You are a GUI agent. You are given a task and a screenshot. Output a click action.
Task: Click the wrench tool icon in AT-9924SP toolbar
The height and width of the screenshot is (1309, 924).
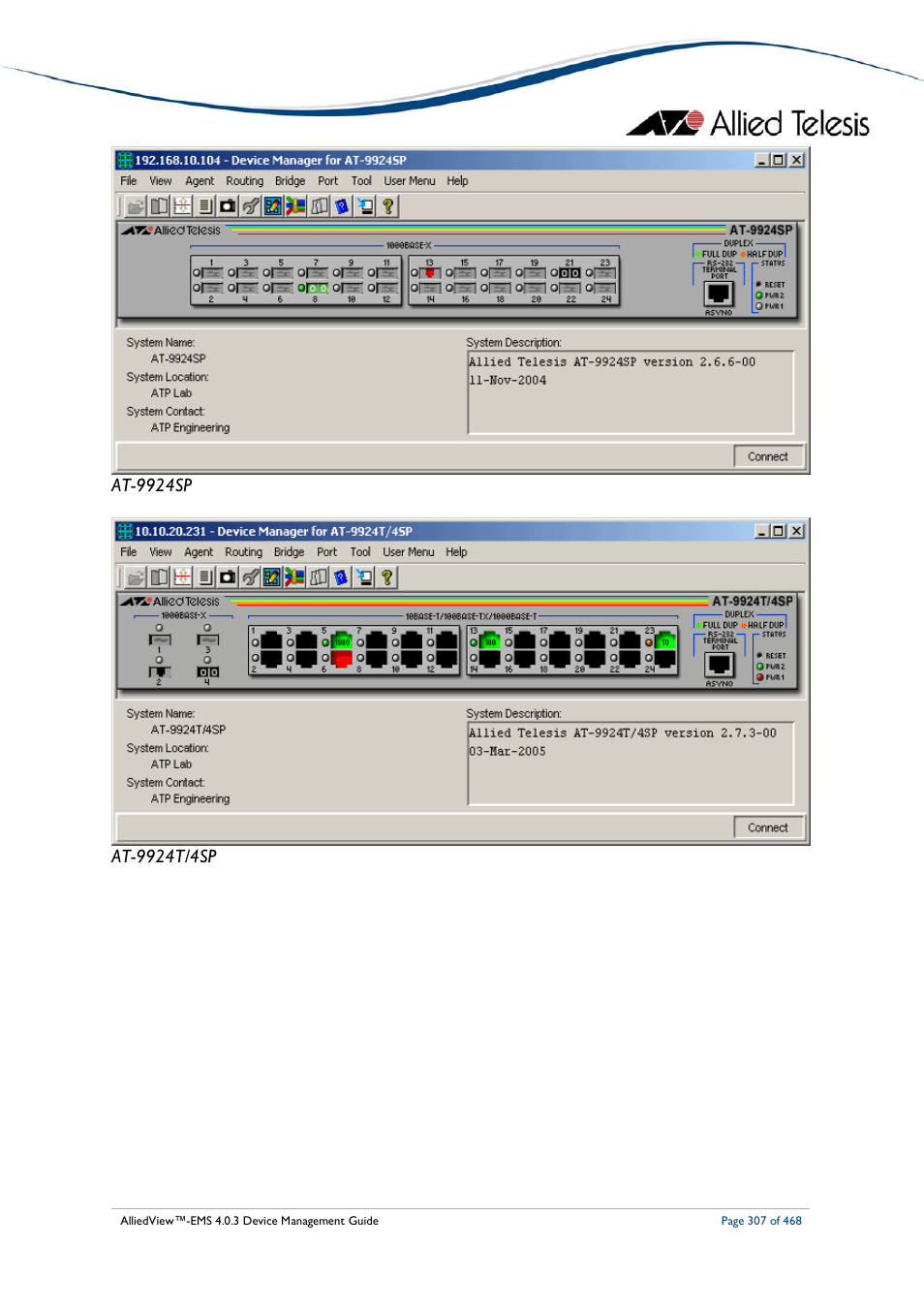pyautogui.click(x=251, y=206)
